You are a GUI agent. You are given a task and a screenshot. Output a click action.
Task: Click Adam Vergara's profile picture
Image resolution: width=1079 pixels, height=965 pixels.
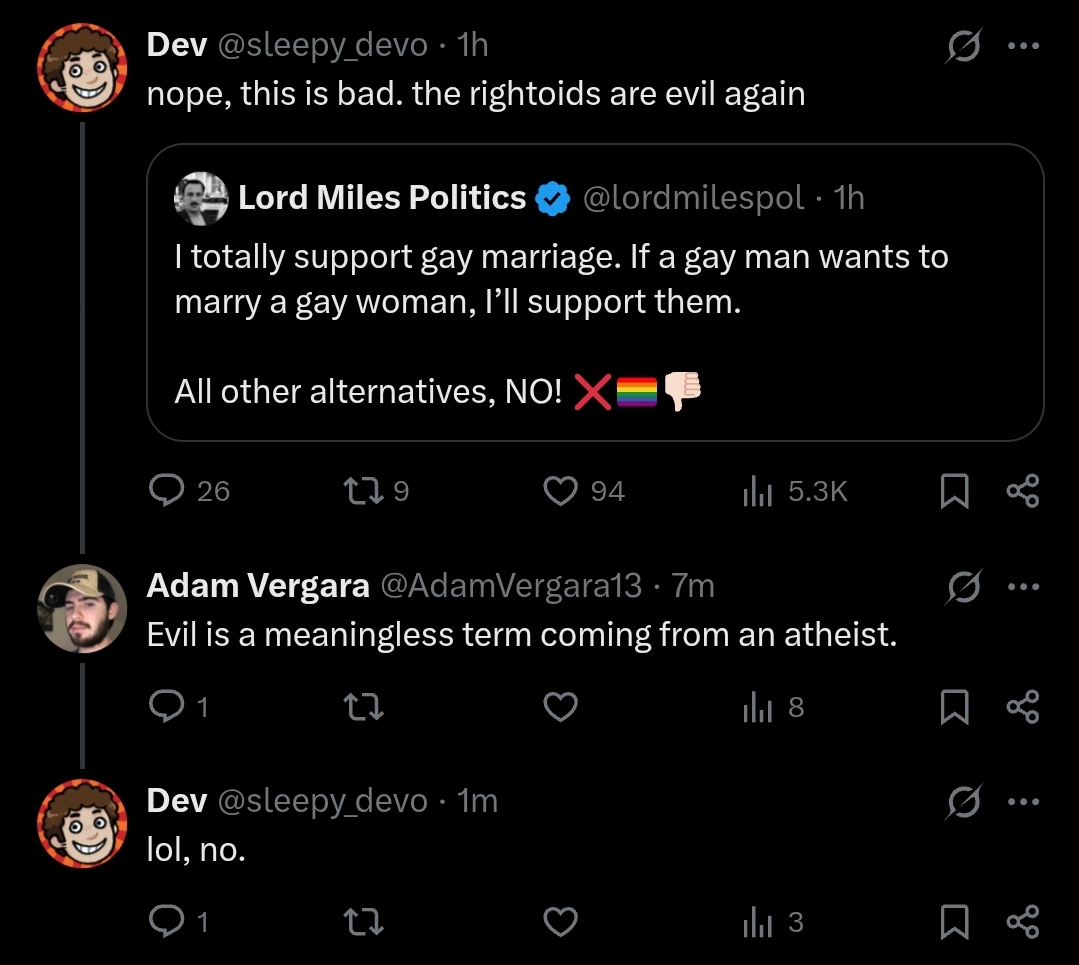82,608
